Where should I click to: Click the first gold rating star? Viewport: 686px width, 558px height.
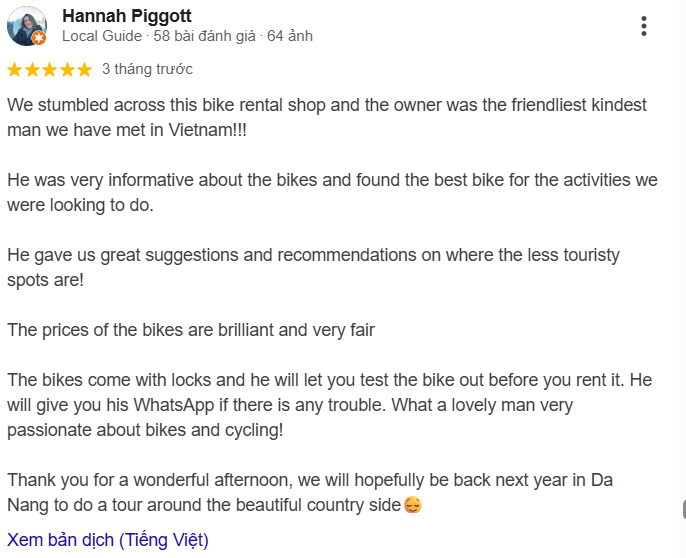(14, 70)
